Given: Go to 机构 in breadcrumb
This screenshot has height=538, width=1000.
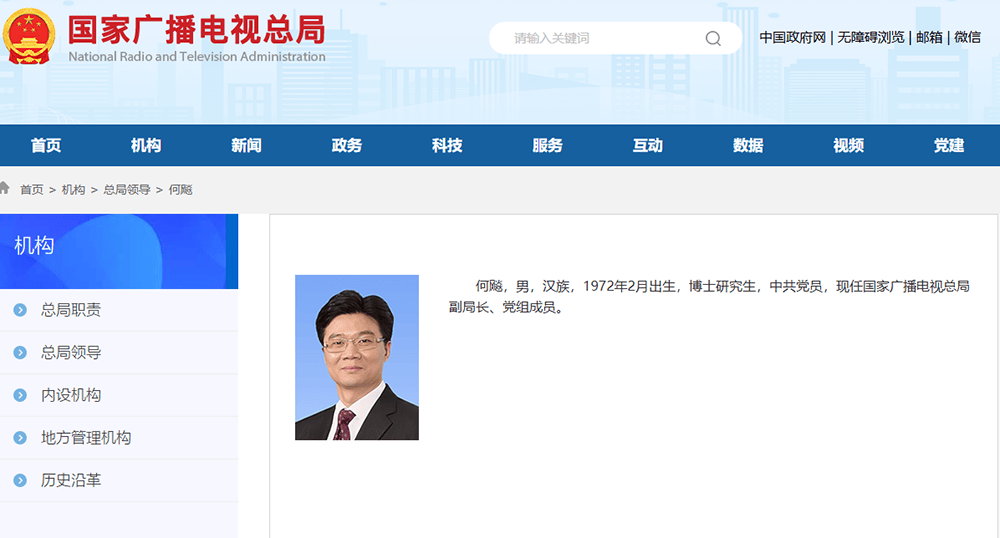Looking at the screenshot, I should coord(73,189).
